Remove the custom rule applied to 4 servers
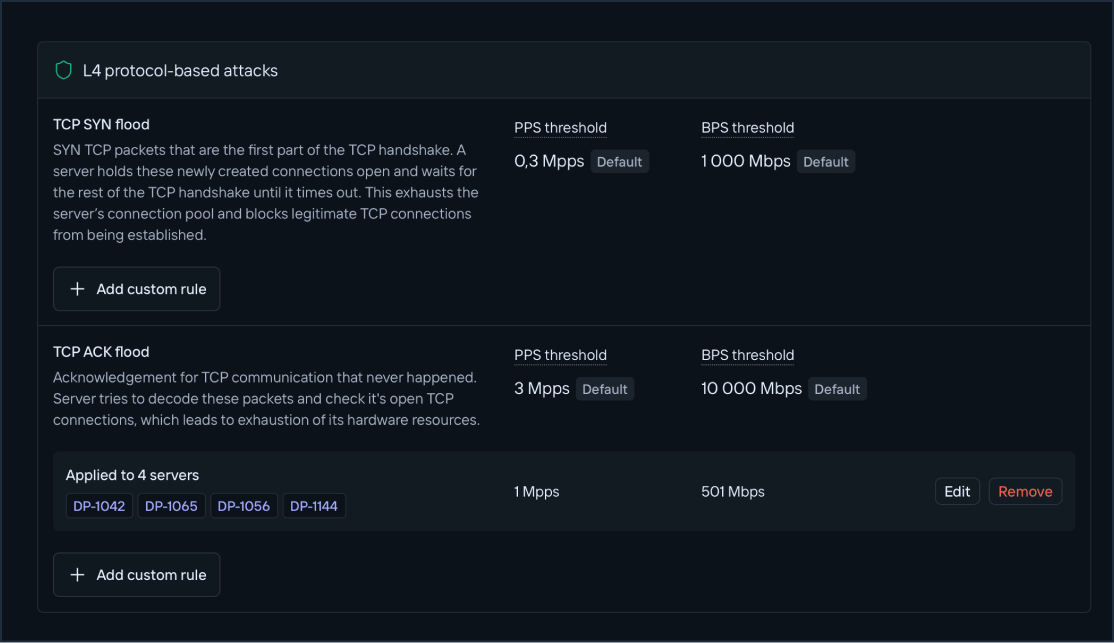Image resolution: width=1114 pixels, height=643 pixels. (1024, 491)
